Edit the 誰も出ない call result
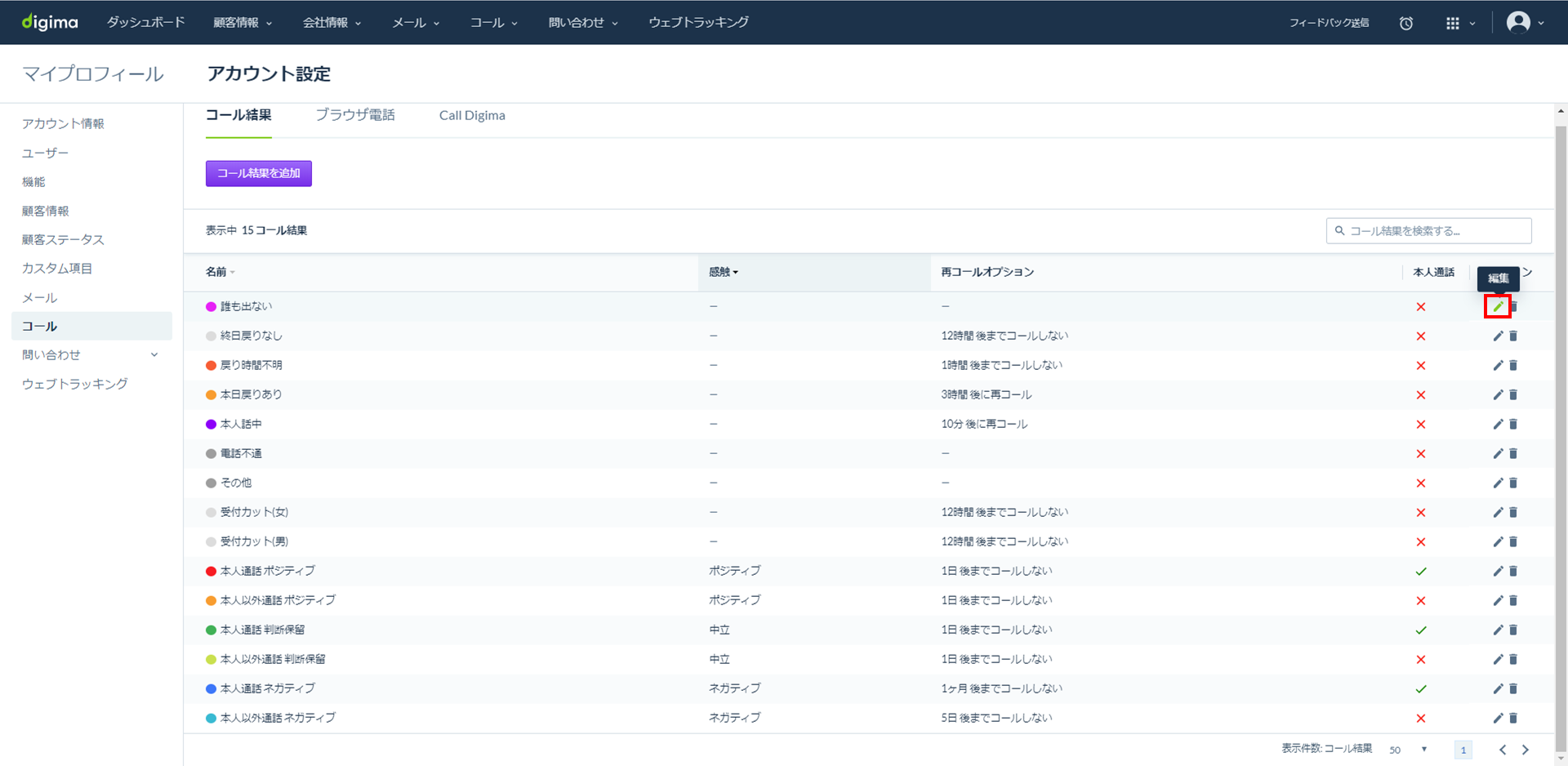Screen dimensions: 1568x766 pyautogui.click(x=1498, y=306)
